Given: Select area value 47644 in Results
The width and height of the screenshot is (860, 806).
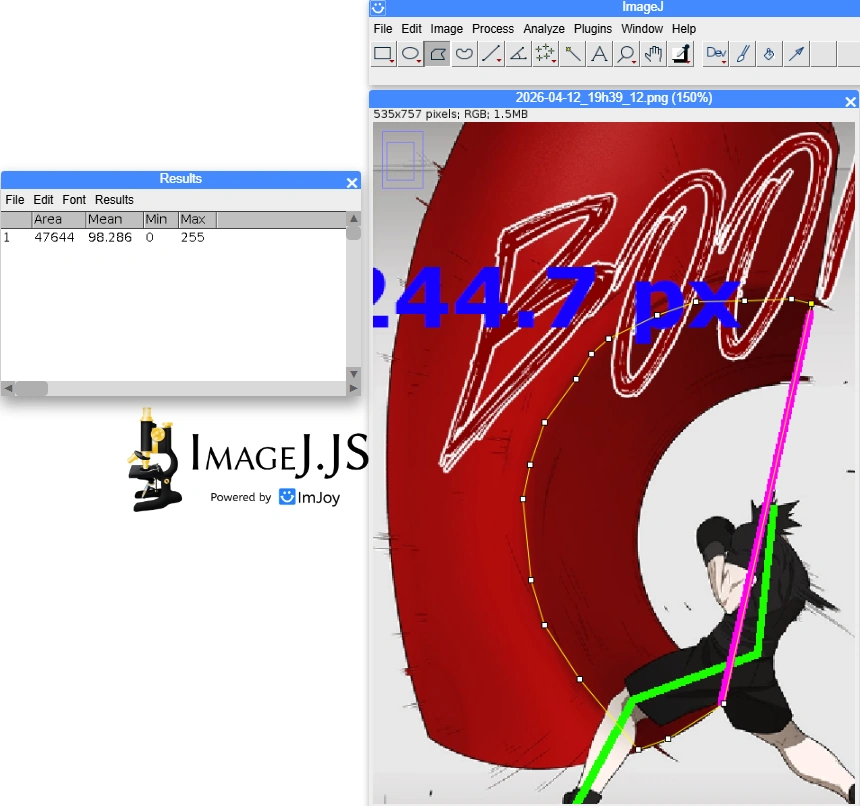Looking at the screenshot, I should (54, 237).
